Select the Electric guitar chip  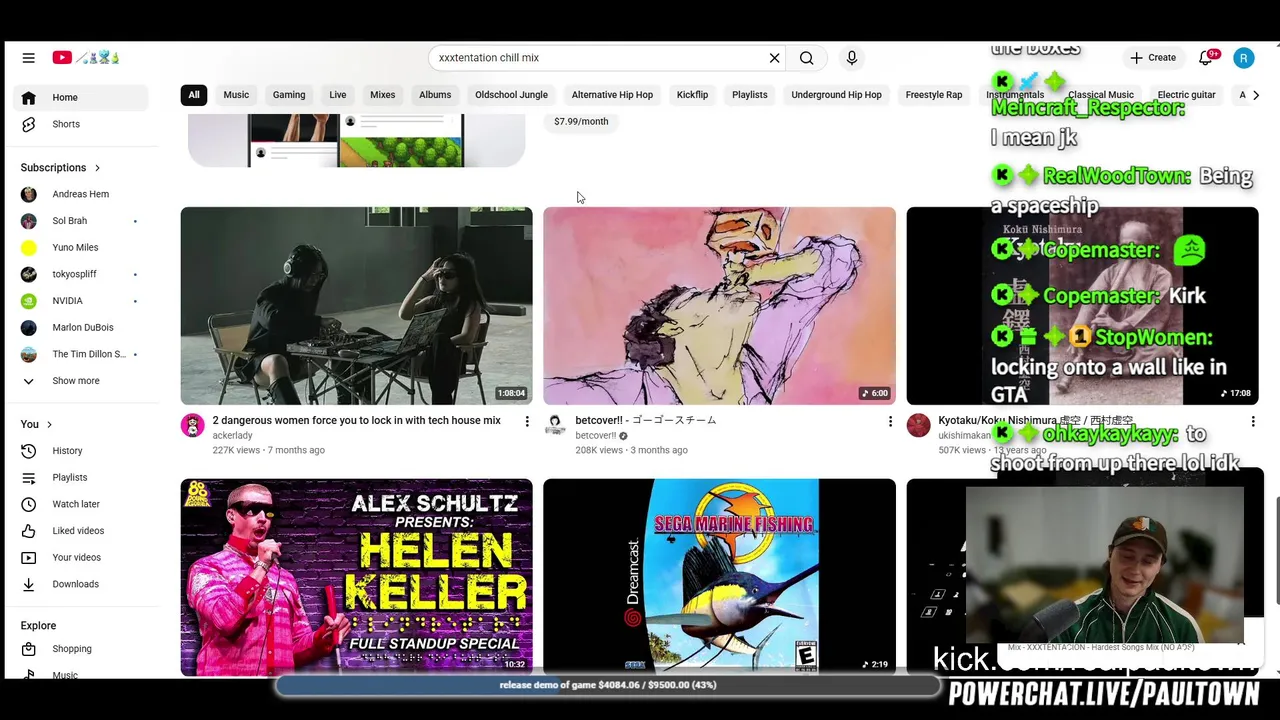1187,95
